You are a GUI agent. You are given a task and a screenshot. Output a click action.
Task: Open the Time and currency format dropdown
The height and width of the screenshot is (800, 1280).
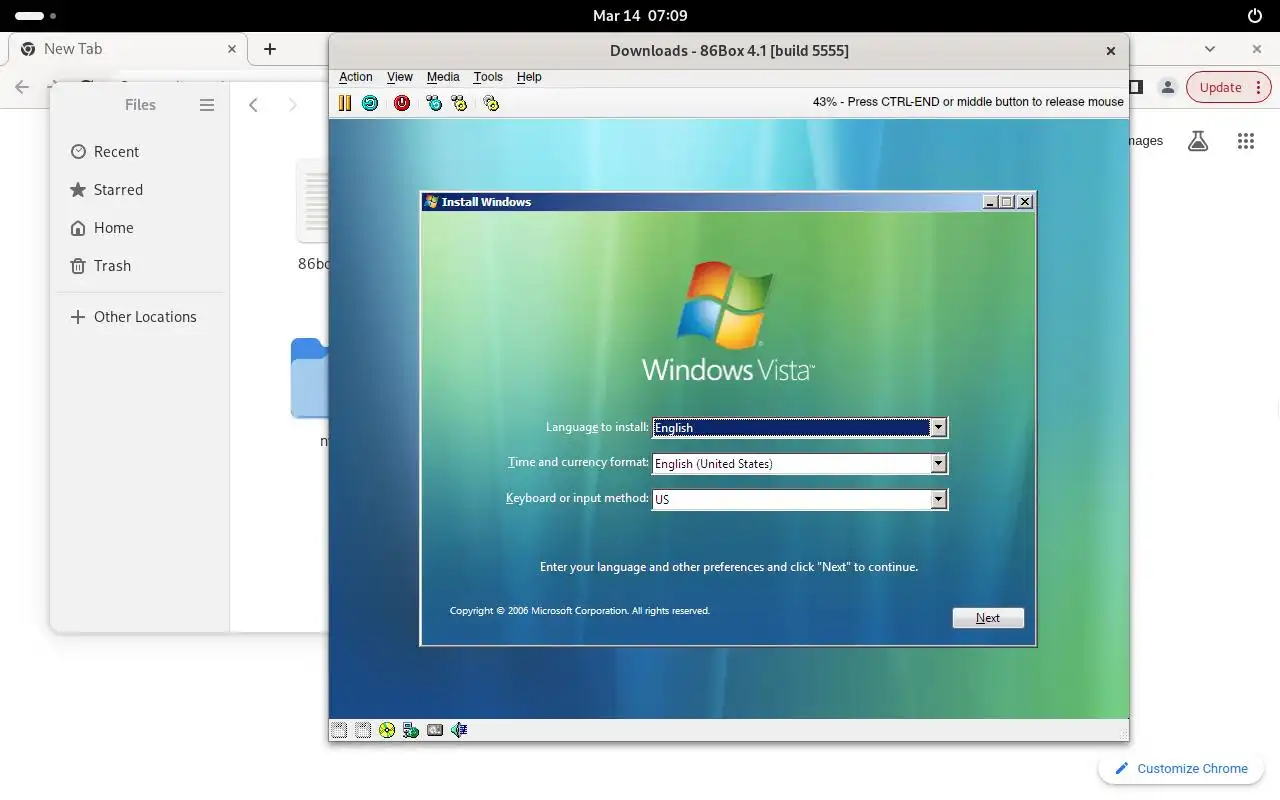pyautogui.click(x=938, y=464)
